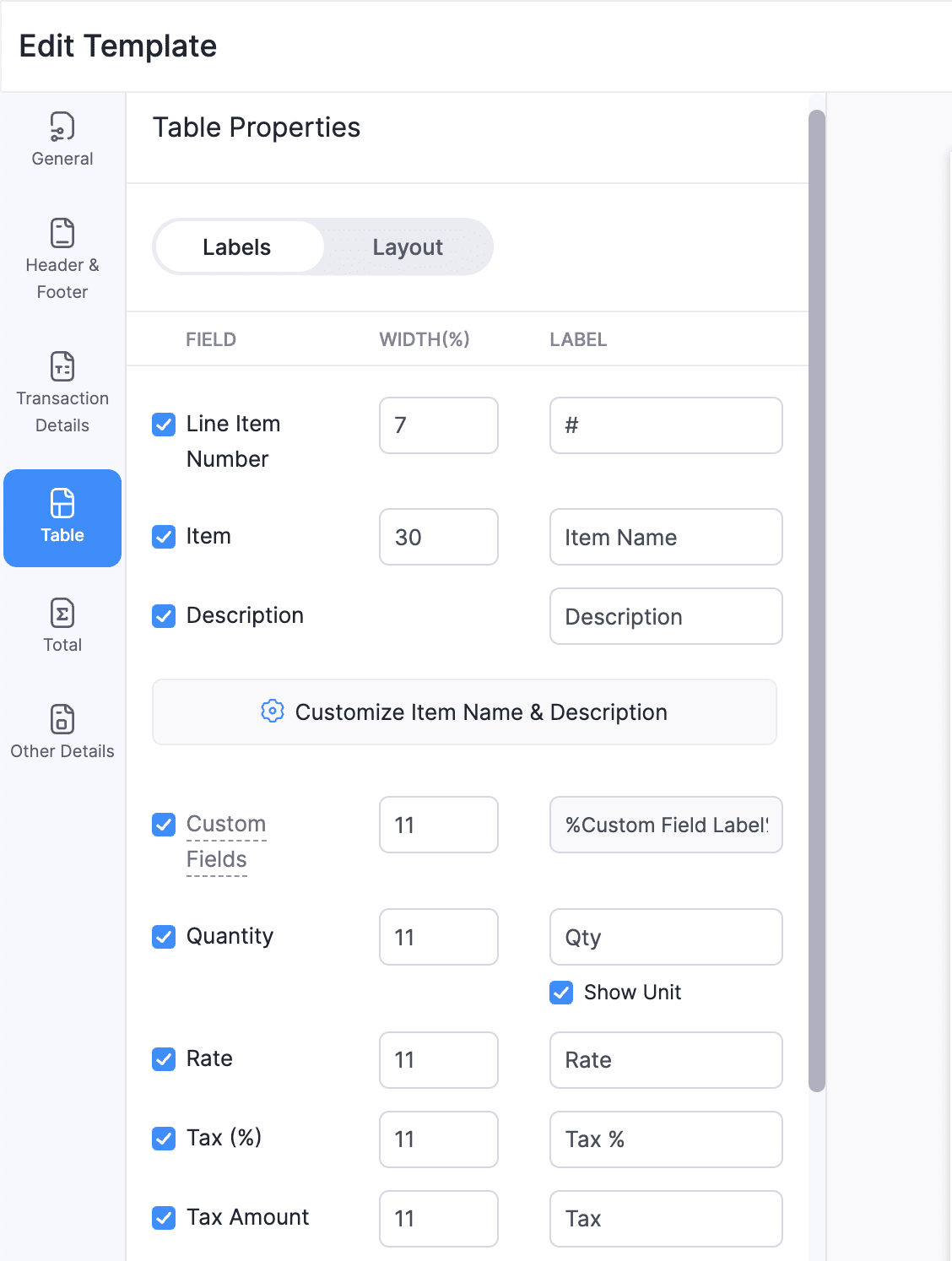Screen dimensions: 952x1261
Task: Open the General settings section icon
Action: coord(62,127)
